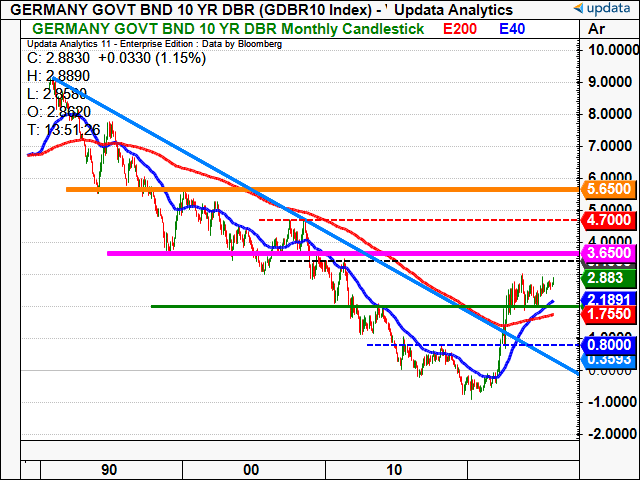Select the red 1.7550 price value tag
Viewport: 640px width, 480px height.
607,314
